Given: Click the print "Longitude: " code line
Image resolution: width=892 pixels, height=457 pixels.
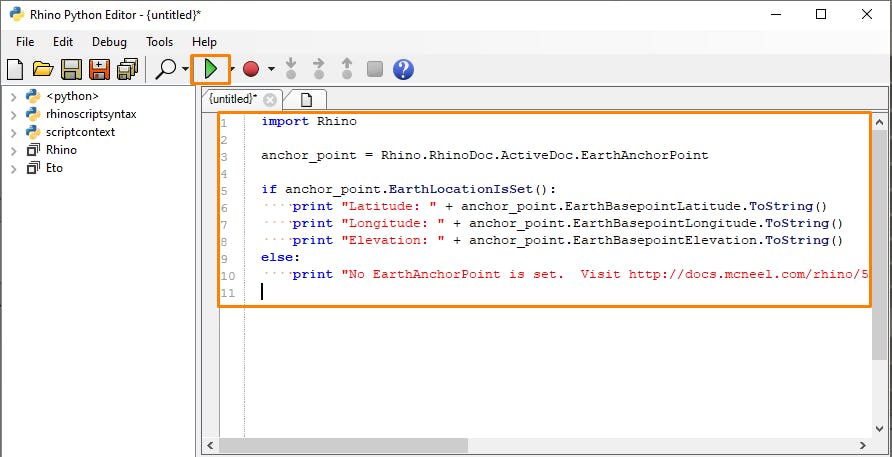Looking at the screenshot, I should click(x=567, y=223).
